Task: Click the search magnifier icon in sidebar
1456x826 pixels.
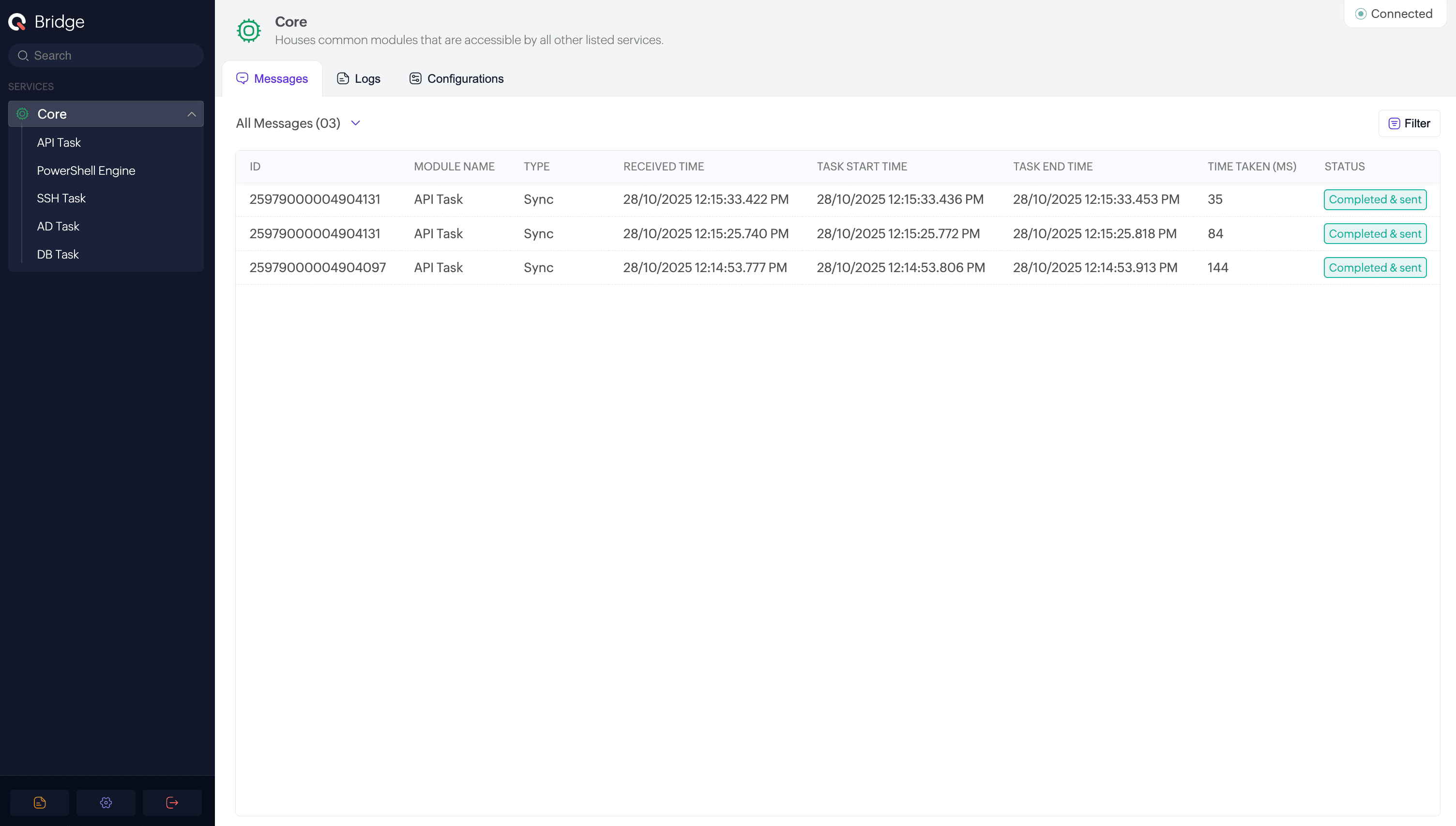Action: [x=23, y=56]
